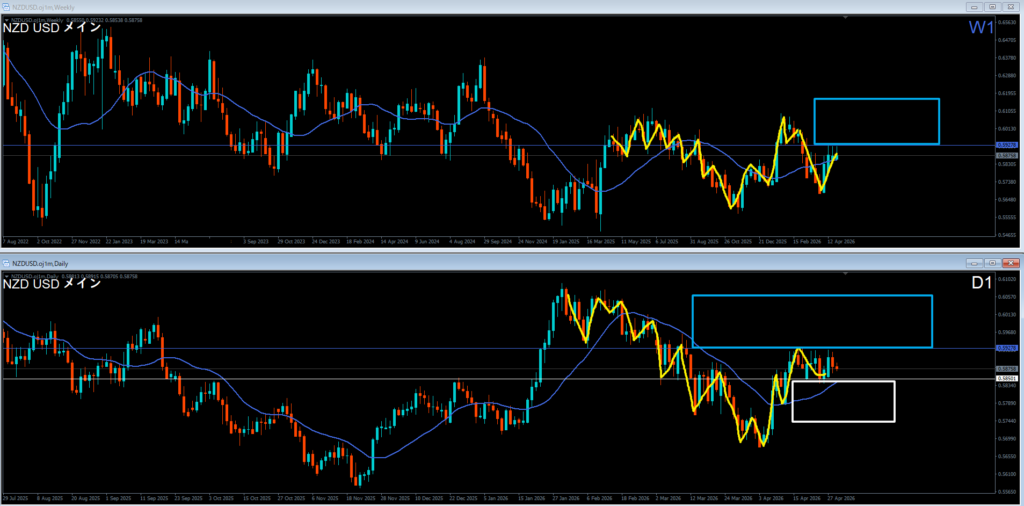The width and height of the screenshot is (1024, 506).
Task: Select the blue rectangle on daily chart
Action: pyautogui.click(x=811, y=296)
